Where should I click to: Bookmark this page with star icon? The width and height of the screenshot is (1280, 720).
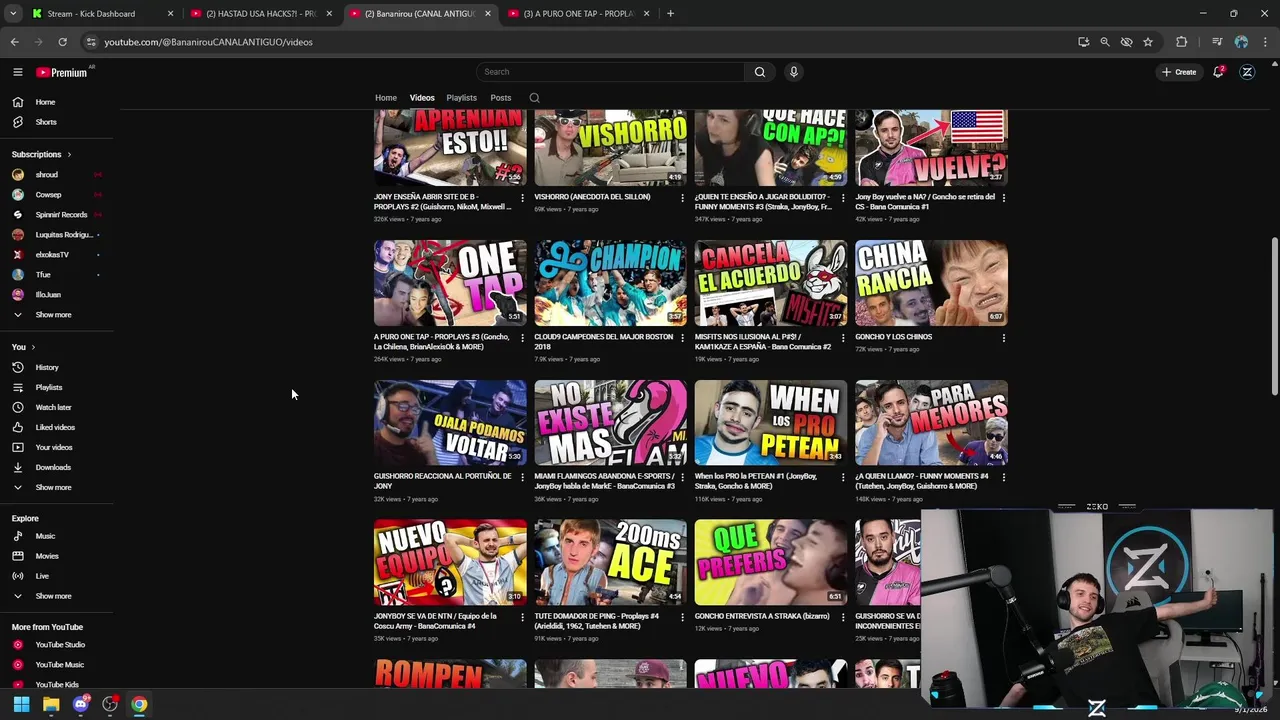(x=1148, y=42)
